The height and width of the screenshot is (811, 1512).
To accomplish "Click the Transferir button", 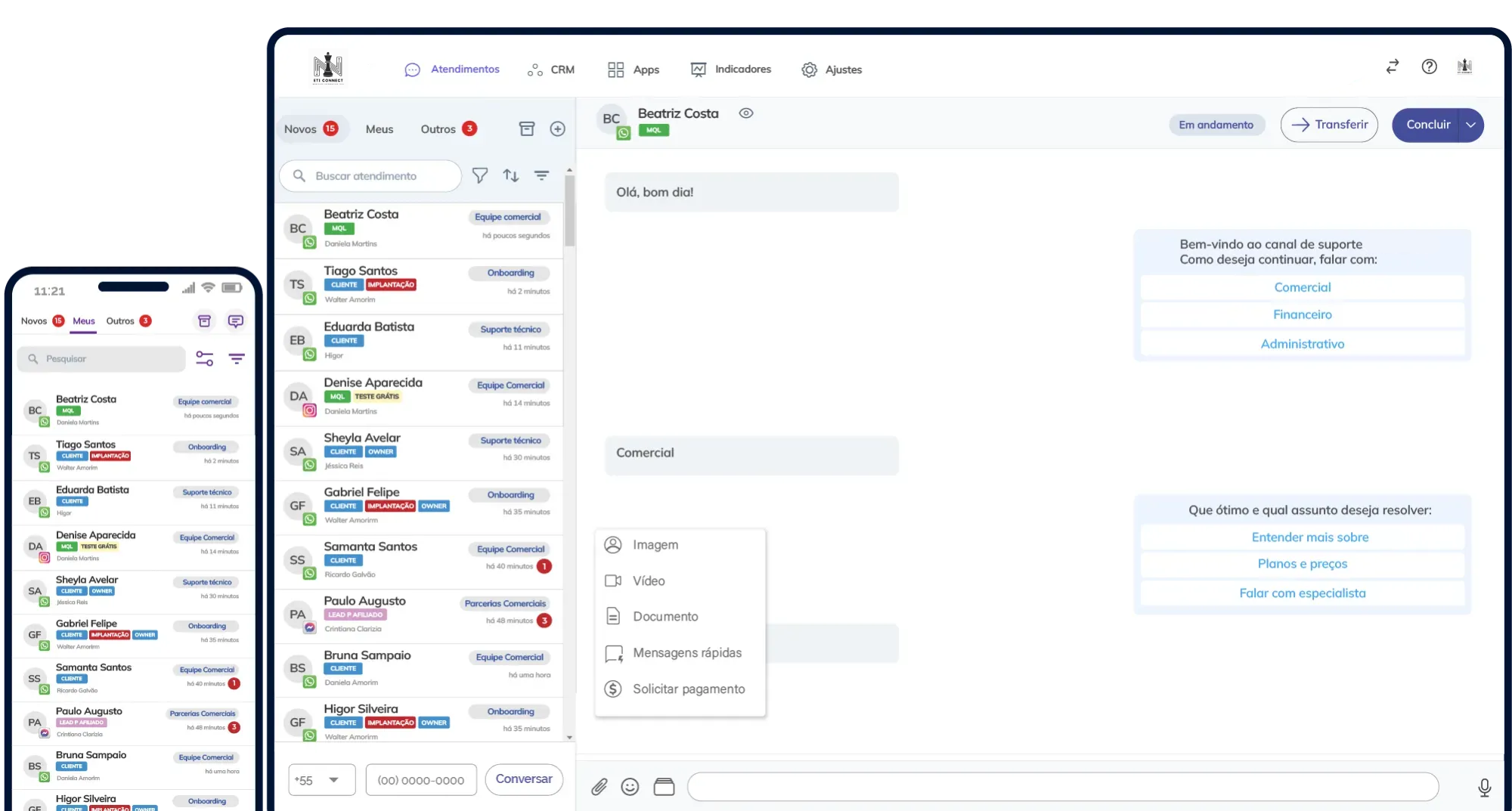I will point(1329,125).
